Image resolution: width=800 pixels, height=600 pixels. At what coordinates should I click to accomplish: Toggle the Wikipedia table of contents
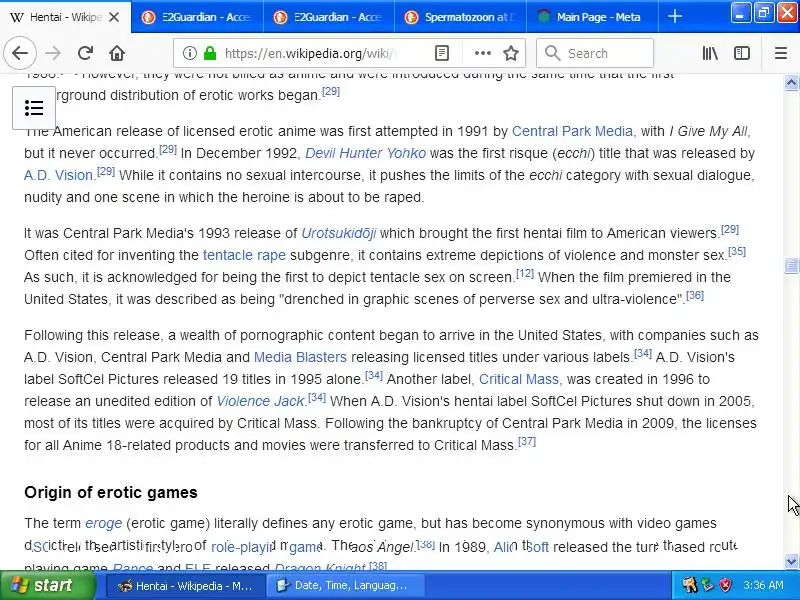[34, 108]
